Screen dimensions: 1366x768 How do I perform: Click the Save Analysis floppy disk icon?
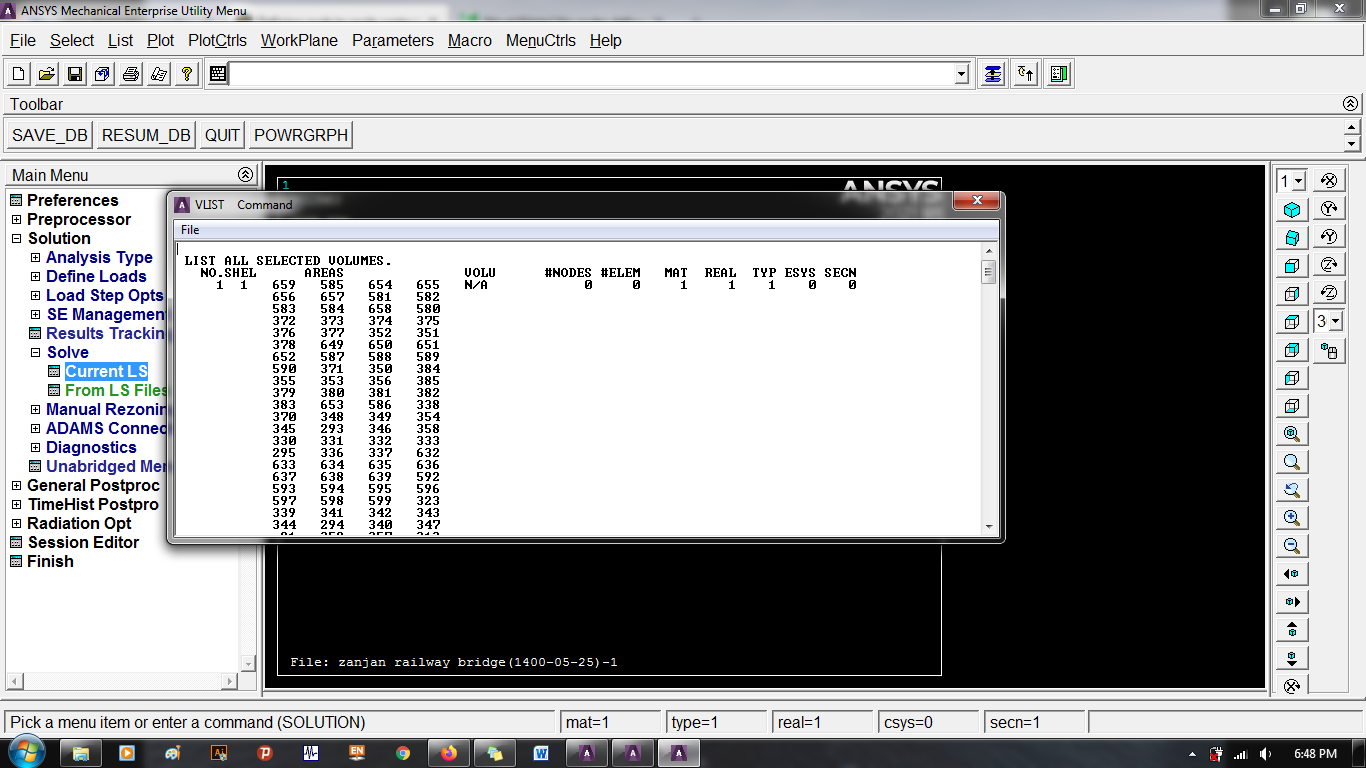pyautogui.click(x=75, y=74)
